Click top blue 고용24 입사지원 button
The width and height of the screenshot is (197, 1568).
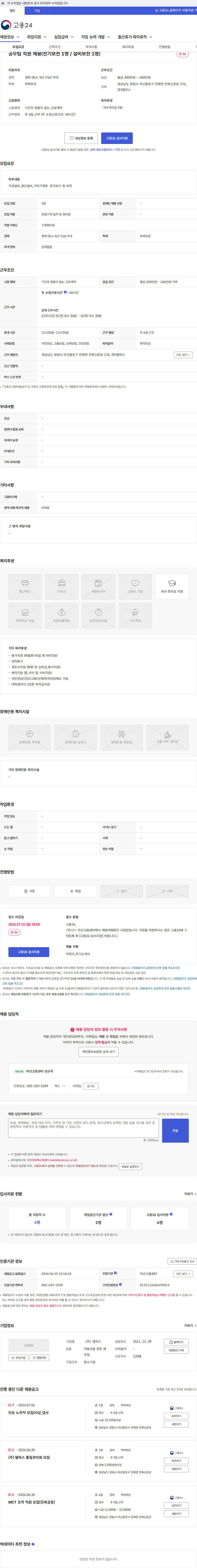point(117,138)
